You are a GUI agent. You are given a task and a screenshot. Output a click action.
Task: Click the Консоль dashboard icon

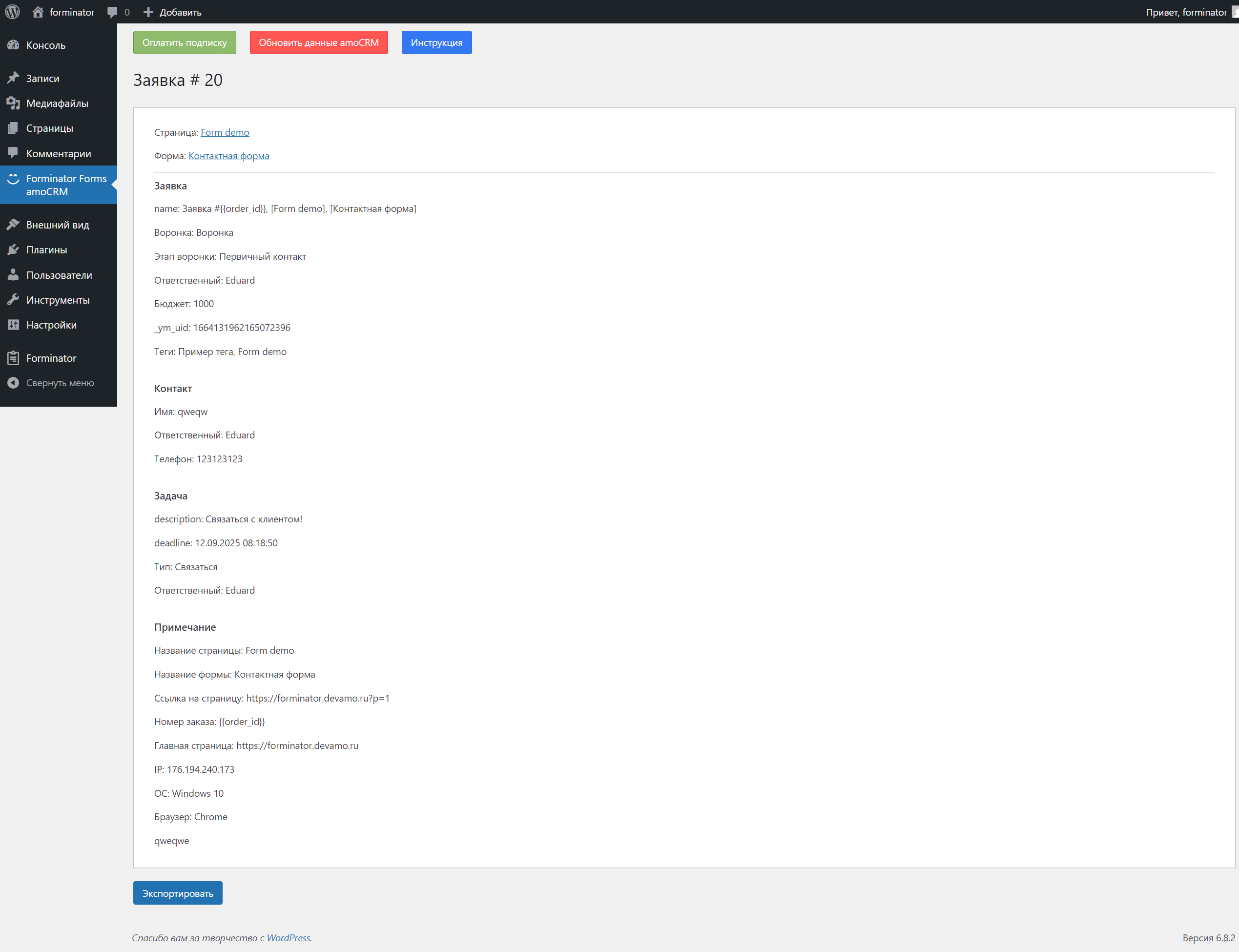13,45
